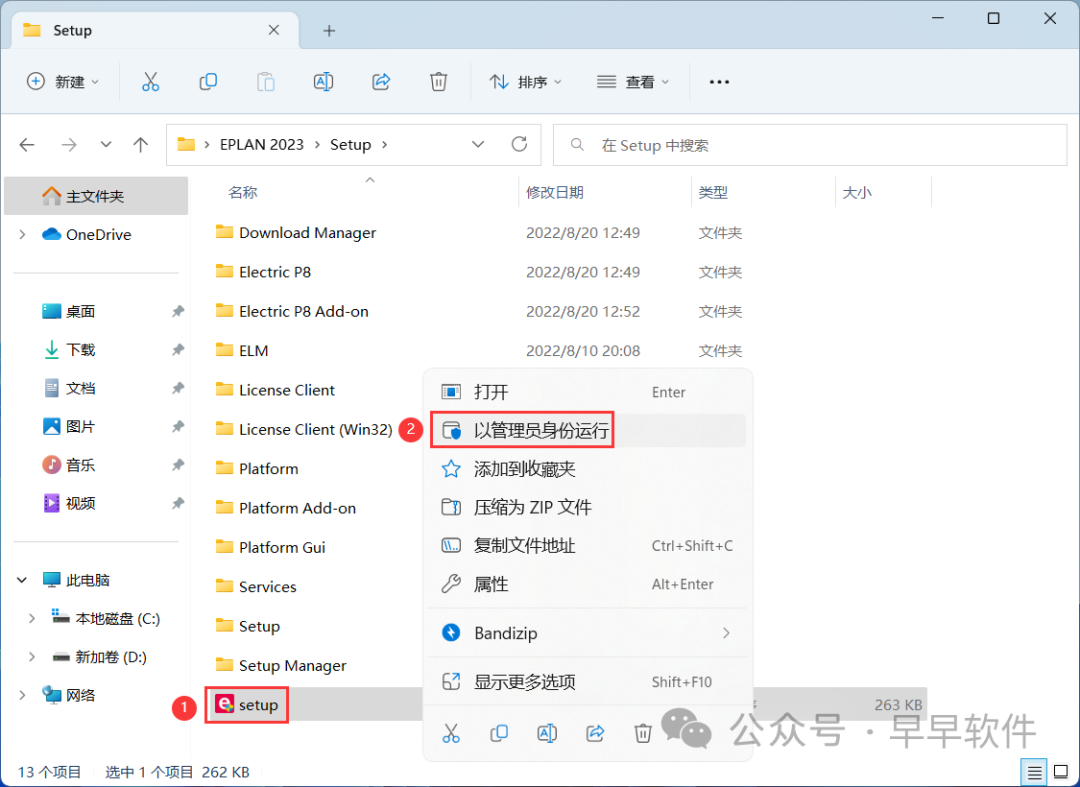Click the Delete trash icon in toolbar

(x=438, y=82)
